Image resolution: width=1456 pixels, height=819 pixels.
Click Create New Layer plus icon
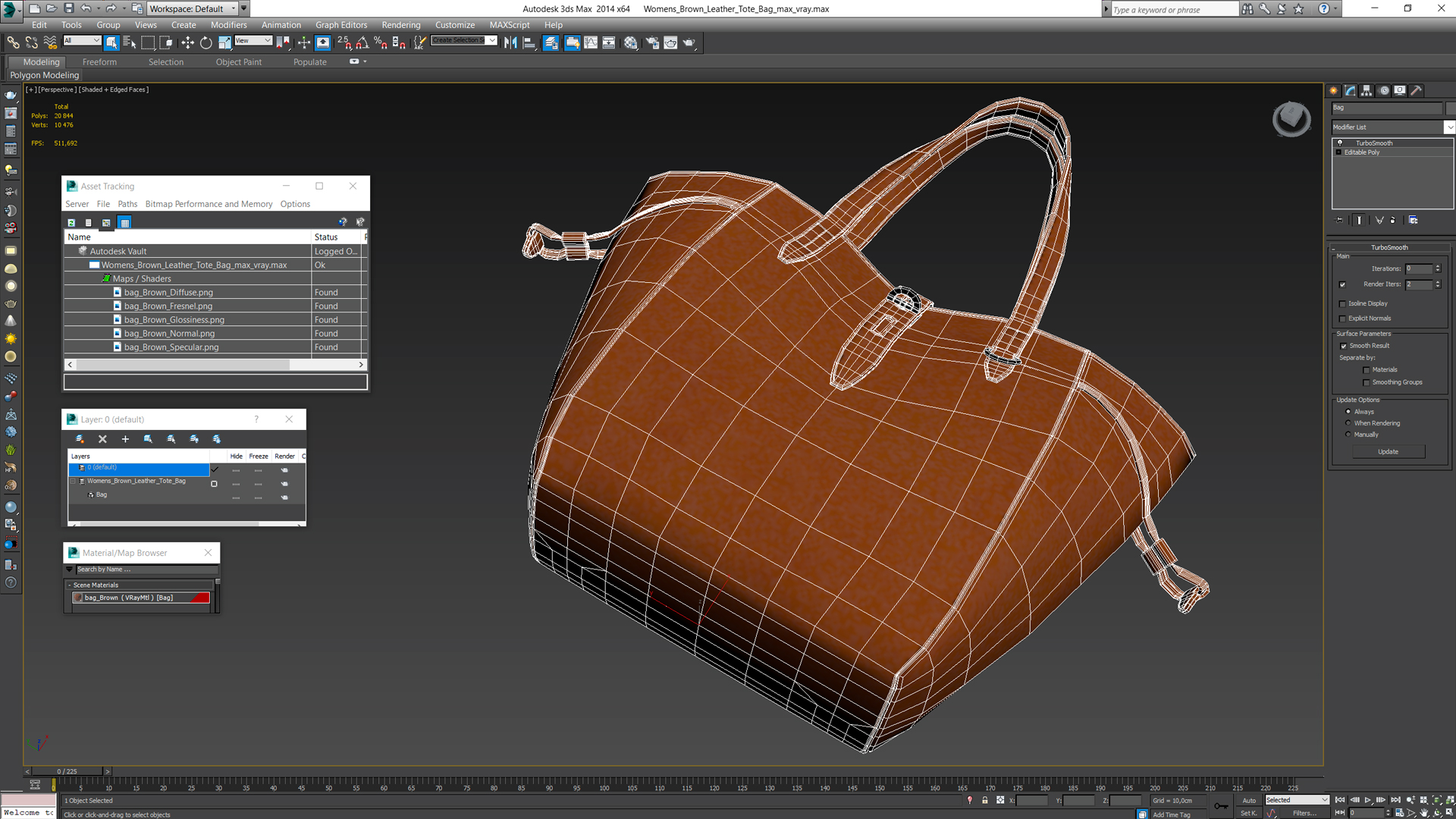click(125, 439)
